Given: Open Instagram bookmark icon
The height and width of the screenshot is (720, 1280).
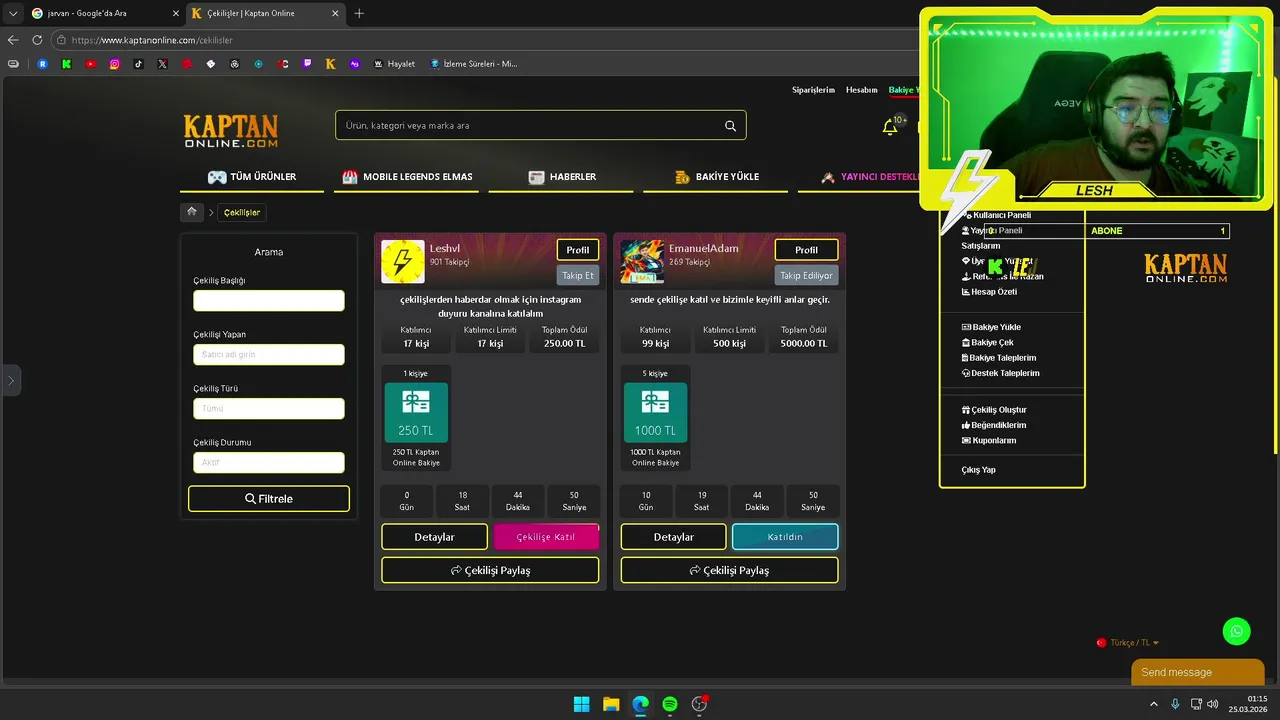Looking at the screenshot, I should [115, 64].
